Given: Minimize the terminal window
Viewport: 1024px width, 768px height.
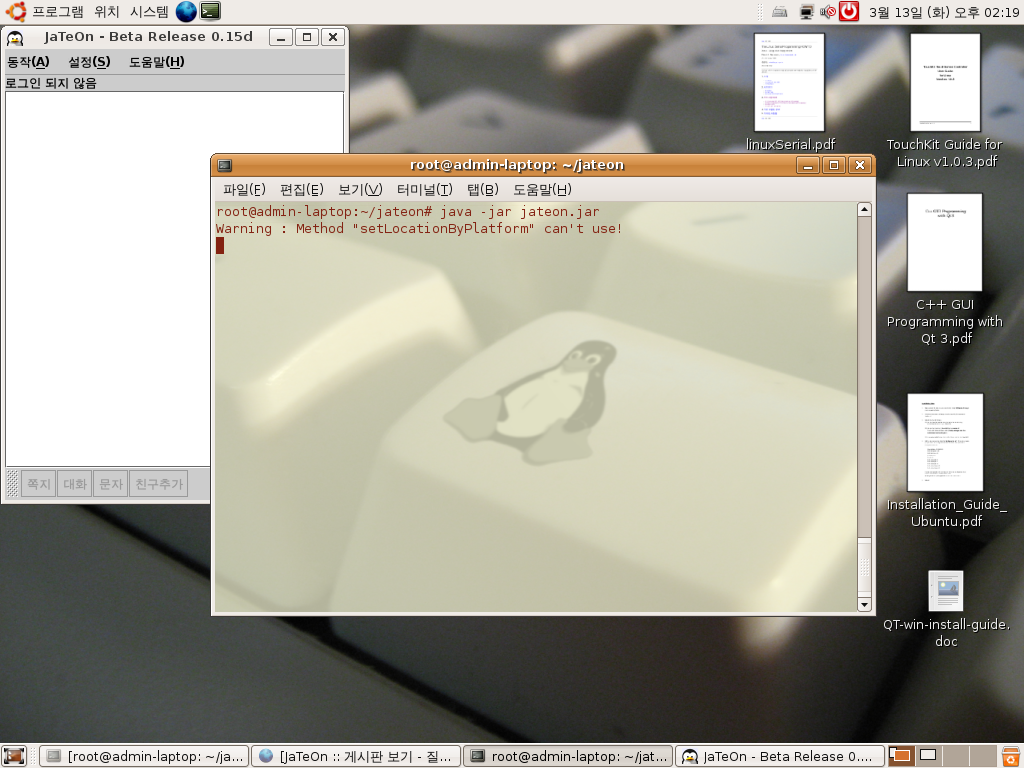Looking at the screenshot, I should point(808,165).
